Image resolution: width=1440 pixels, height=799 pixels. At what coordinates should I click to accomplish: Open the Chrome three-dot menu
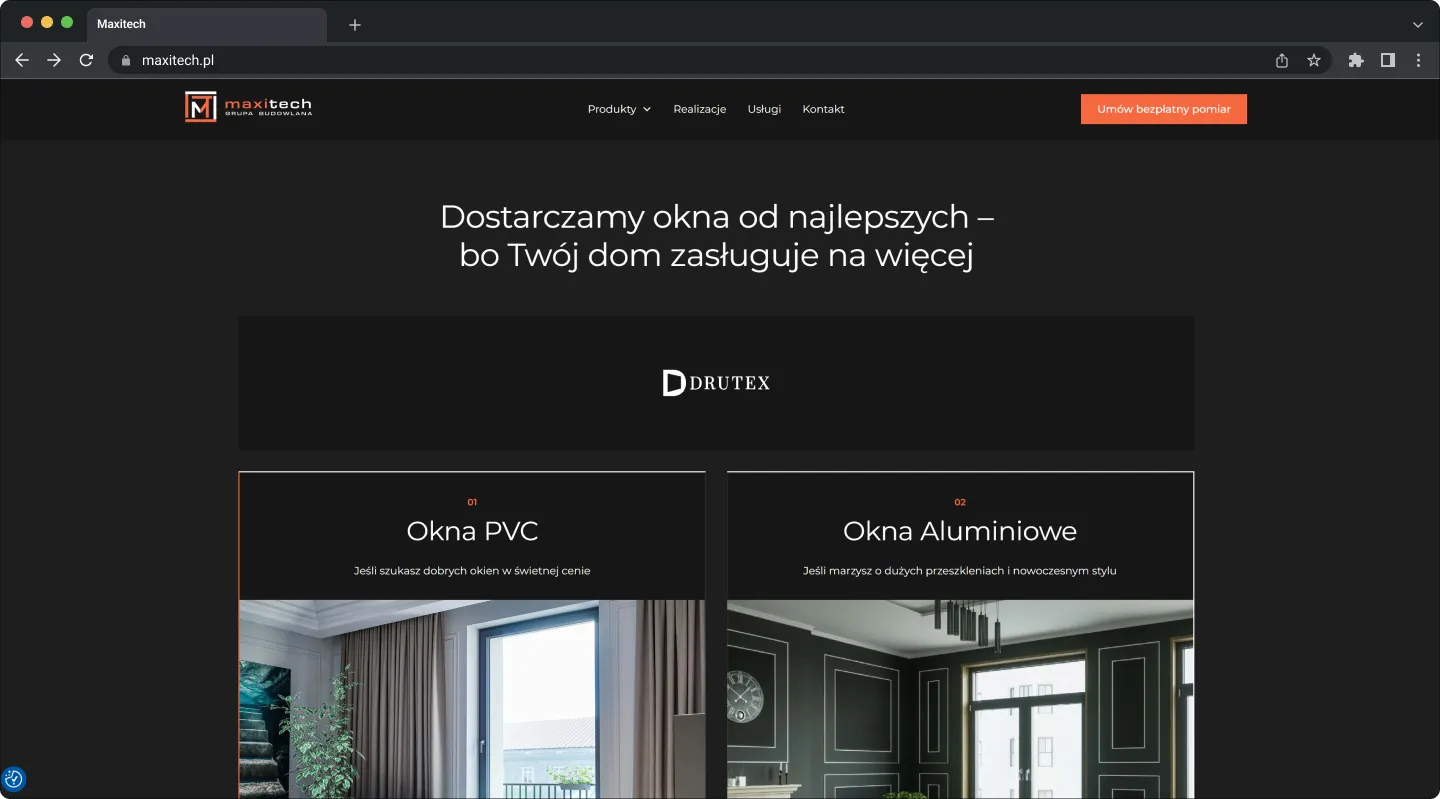pos(1419,60)
